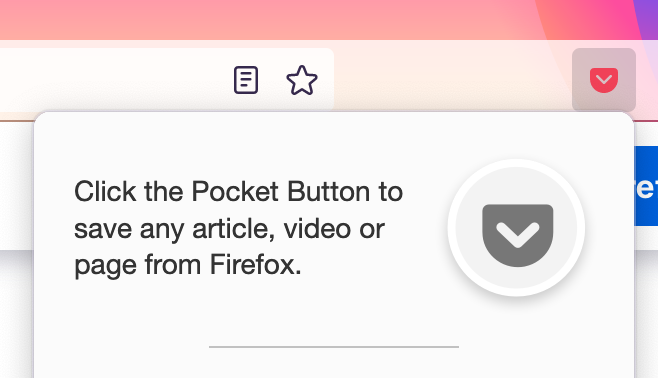Click the empty toolbar space left of the Pocket button

pos(453,80)
